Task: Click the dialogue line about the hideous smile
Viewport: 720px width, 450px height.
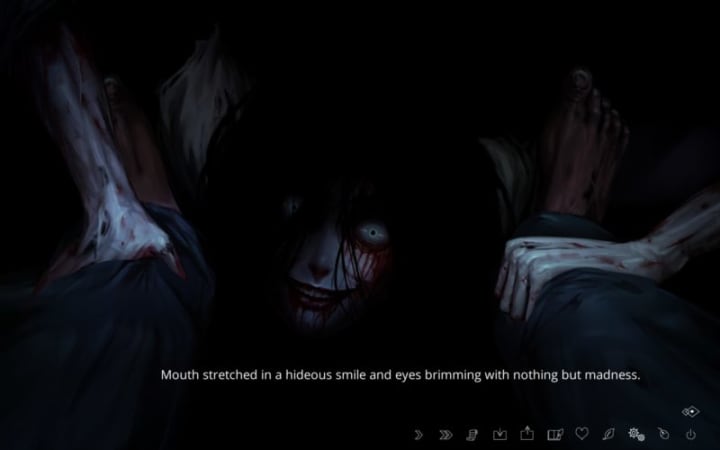Action: click(x=400, y=375)
